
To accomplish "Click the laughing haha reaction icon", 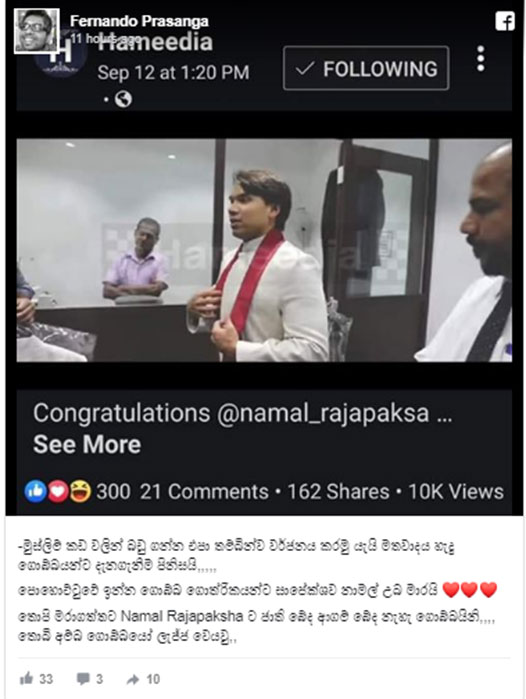I will pos(80,491).
